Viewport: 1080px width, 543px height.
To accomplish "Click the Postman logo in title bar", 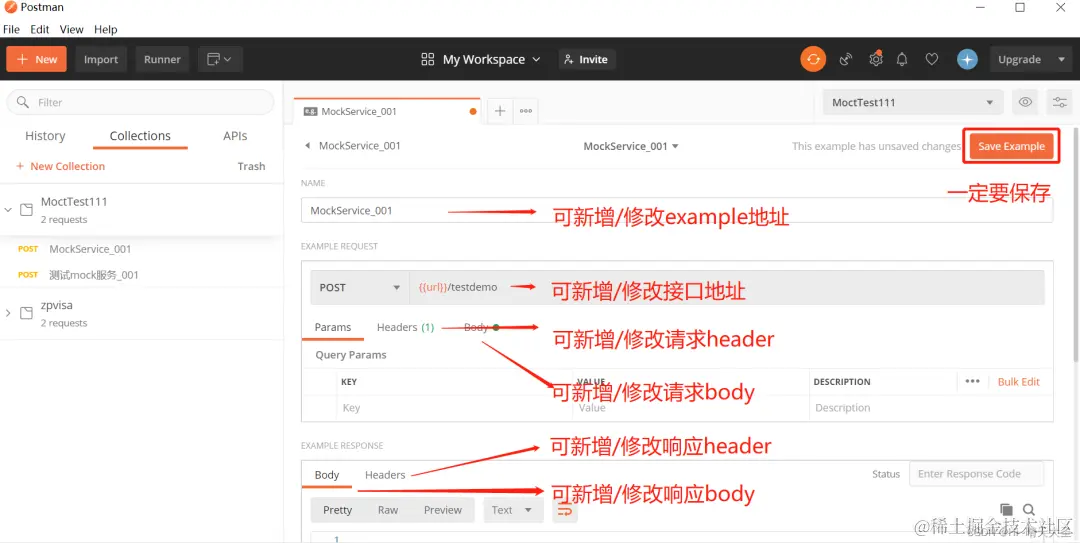I will (x=10, y=8).
